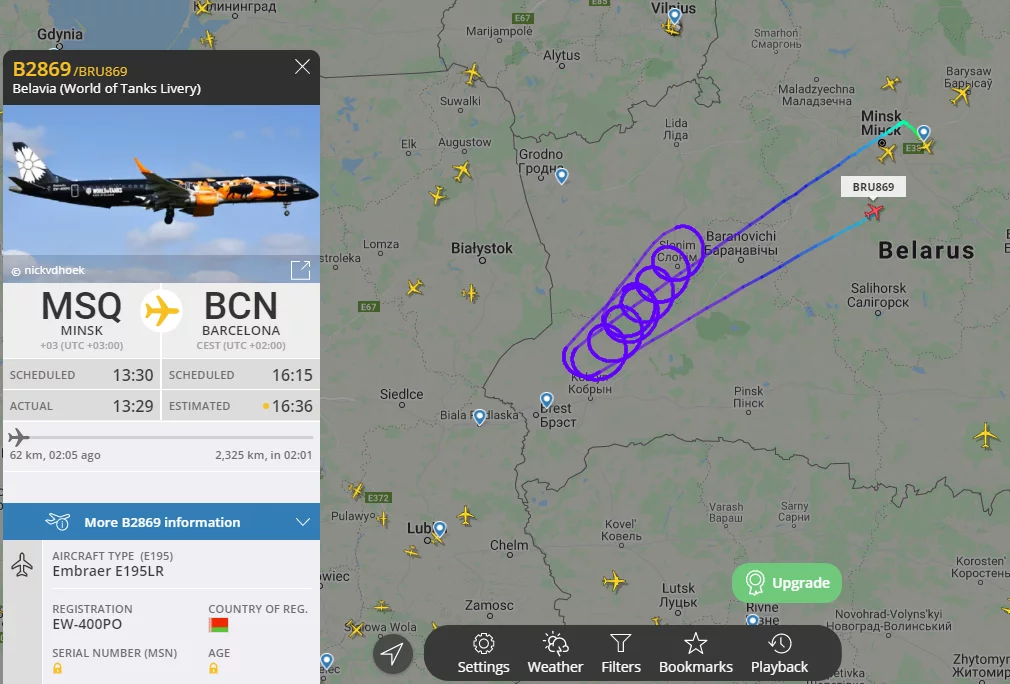Viewport: 1010px width, 684px height.
Task: Open the Settings gear in bottom toolbar
Action: [483, 653]
